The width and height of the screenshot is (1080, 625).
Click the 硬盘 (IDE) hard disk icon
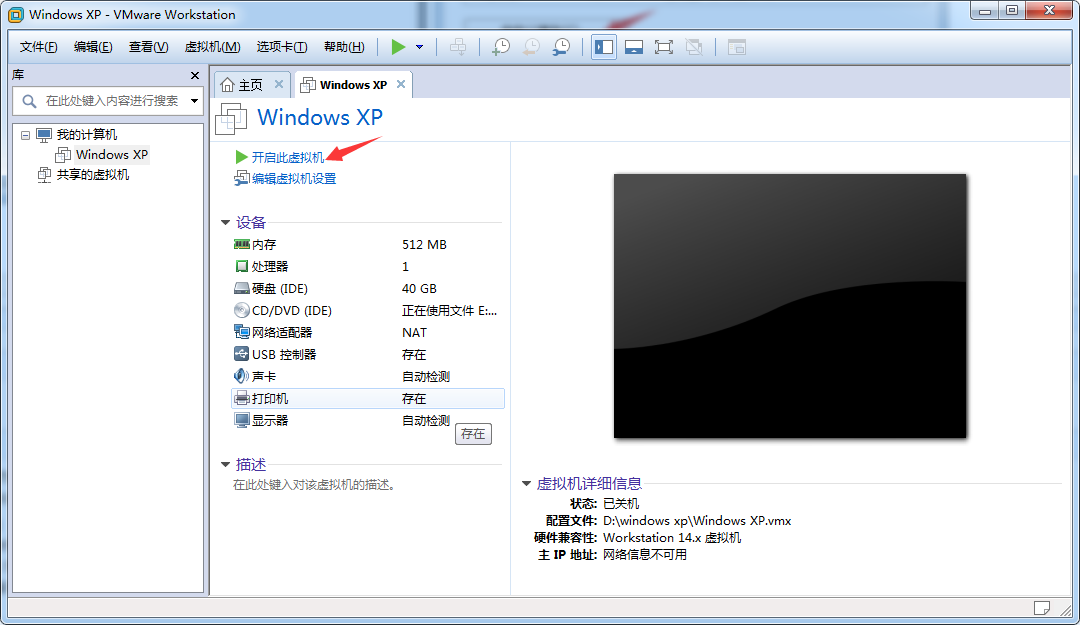pos(241,288)
